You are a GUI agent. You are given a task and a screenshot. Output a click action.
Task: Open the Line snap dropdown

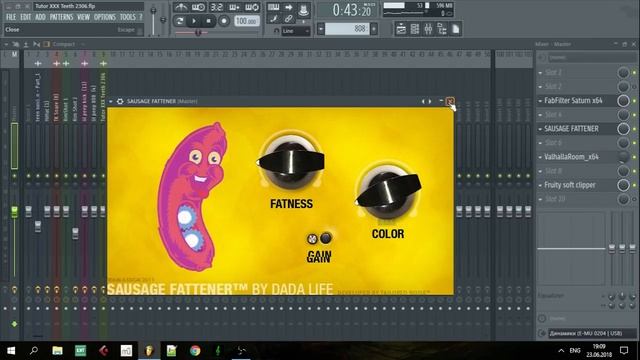[296, 31]
